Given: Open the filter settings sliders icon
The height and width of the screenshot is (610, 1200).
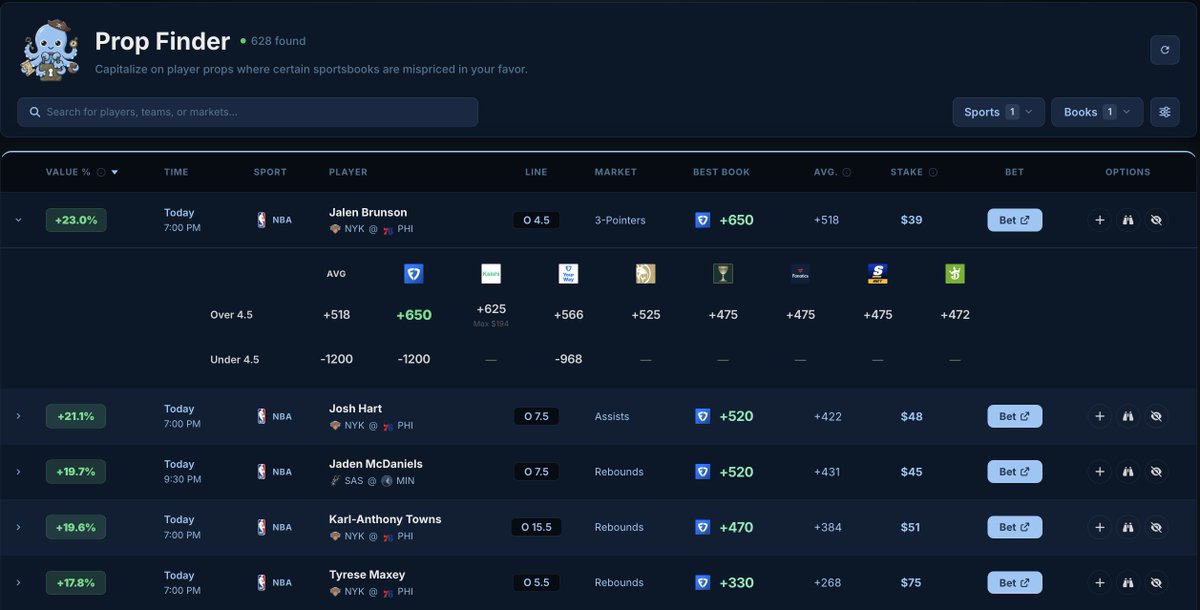Looking at the screenshot, I should click(x=1165, y=112).
